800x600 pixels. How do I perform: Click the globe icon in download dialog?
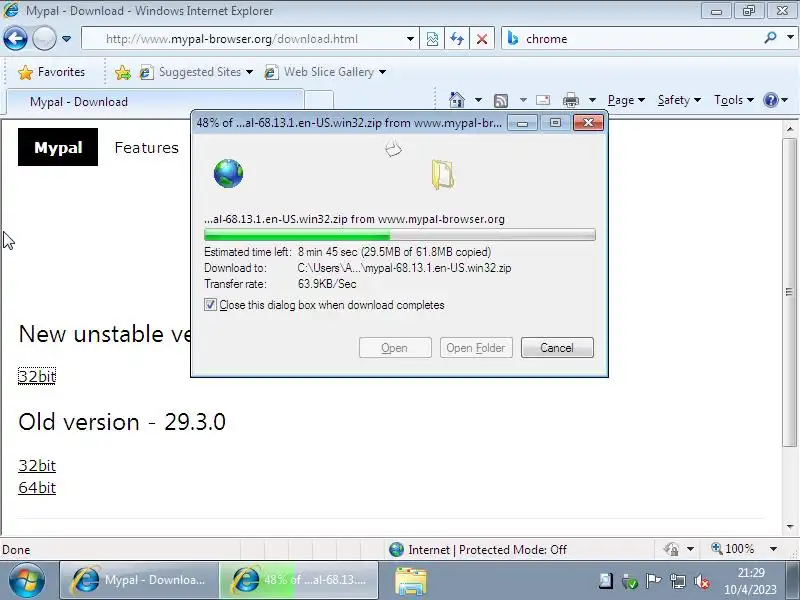click(228, 173)
